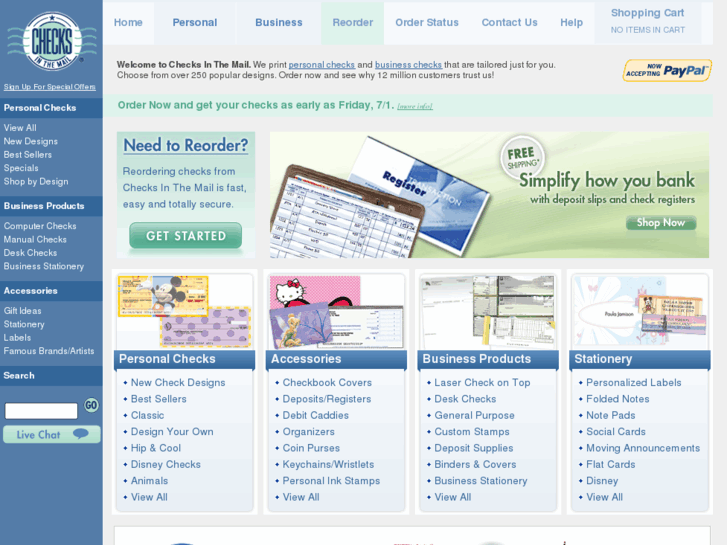The width and height of the screenshot is (727, 545).
Task: Click the GO search button
Action: click(x=91, y=405)
